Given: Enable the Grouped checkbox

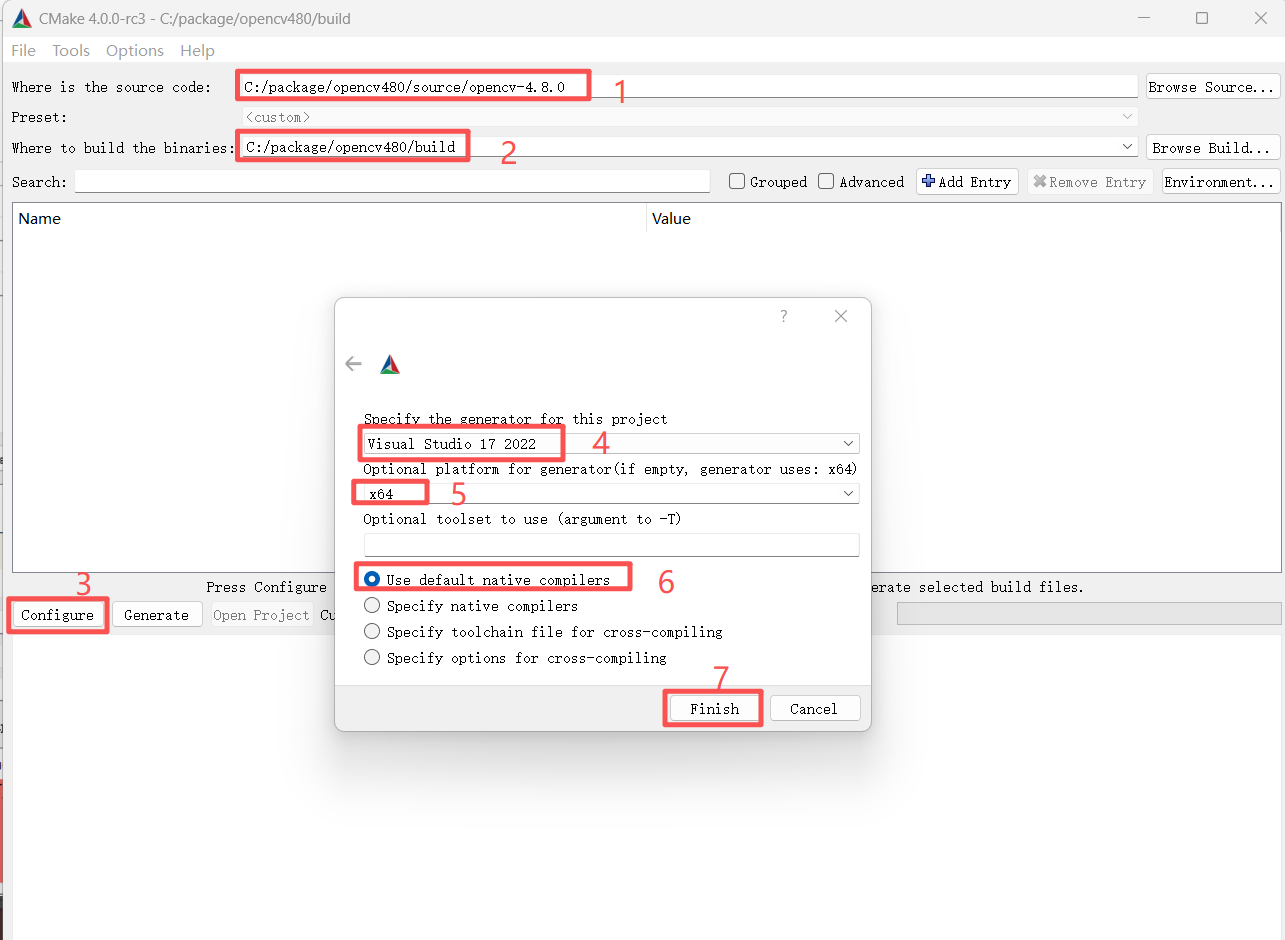Looking at the screenshot, I should [x=737, y=182].
